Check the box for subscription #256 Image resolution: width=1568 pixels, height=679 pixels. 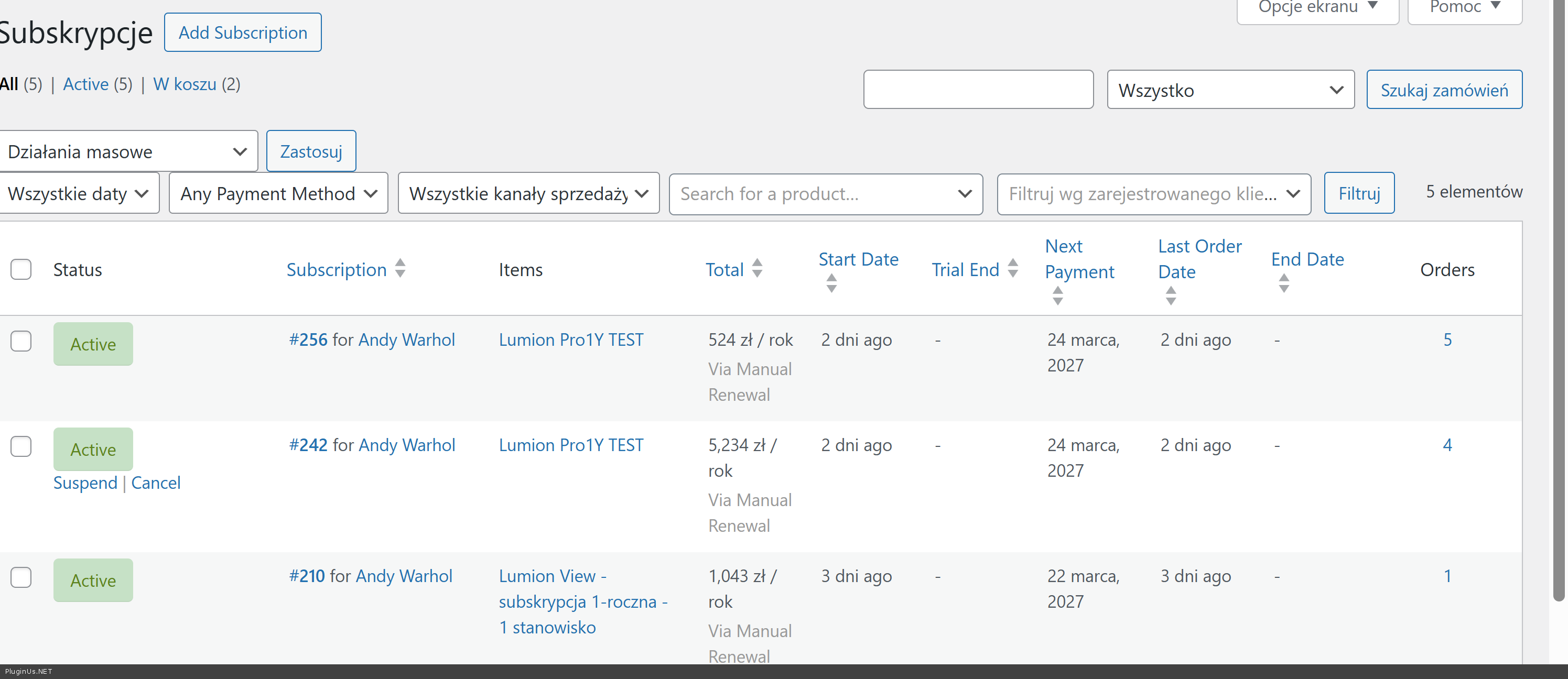tap(21, 341)
